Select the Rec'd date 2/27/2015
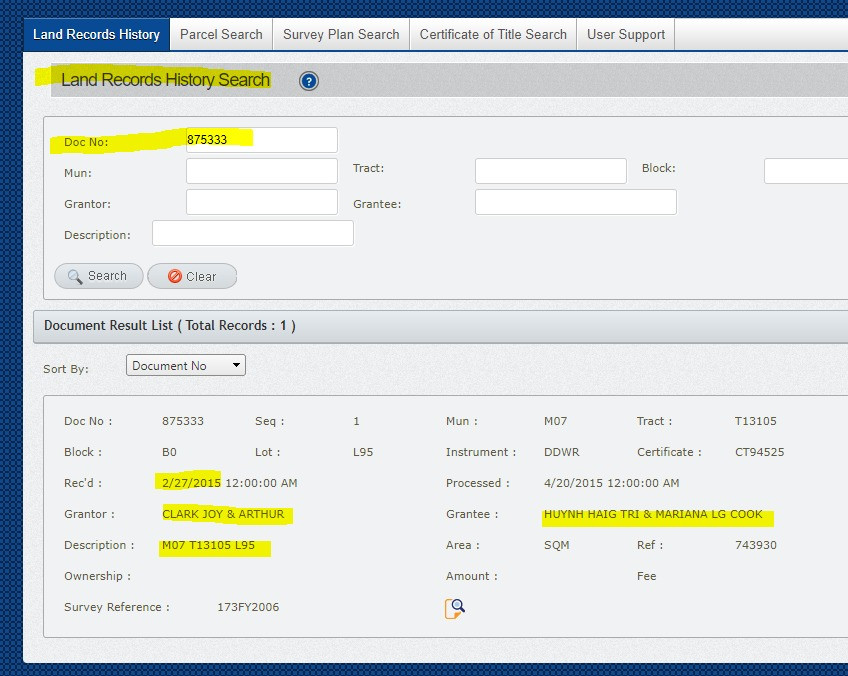Viewport: 848px width, 676px height. coord(191,483)
